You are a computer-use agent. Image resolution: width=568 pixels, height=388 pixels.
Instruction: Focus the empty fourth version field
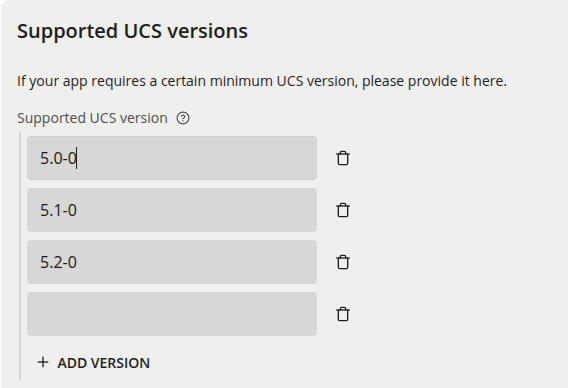tap(172, 314)
